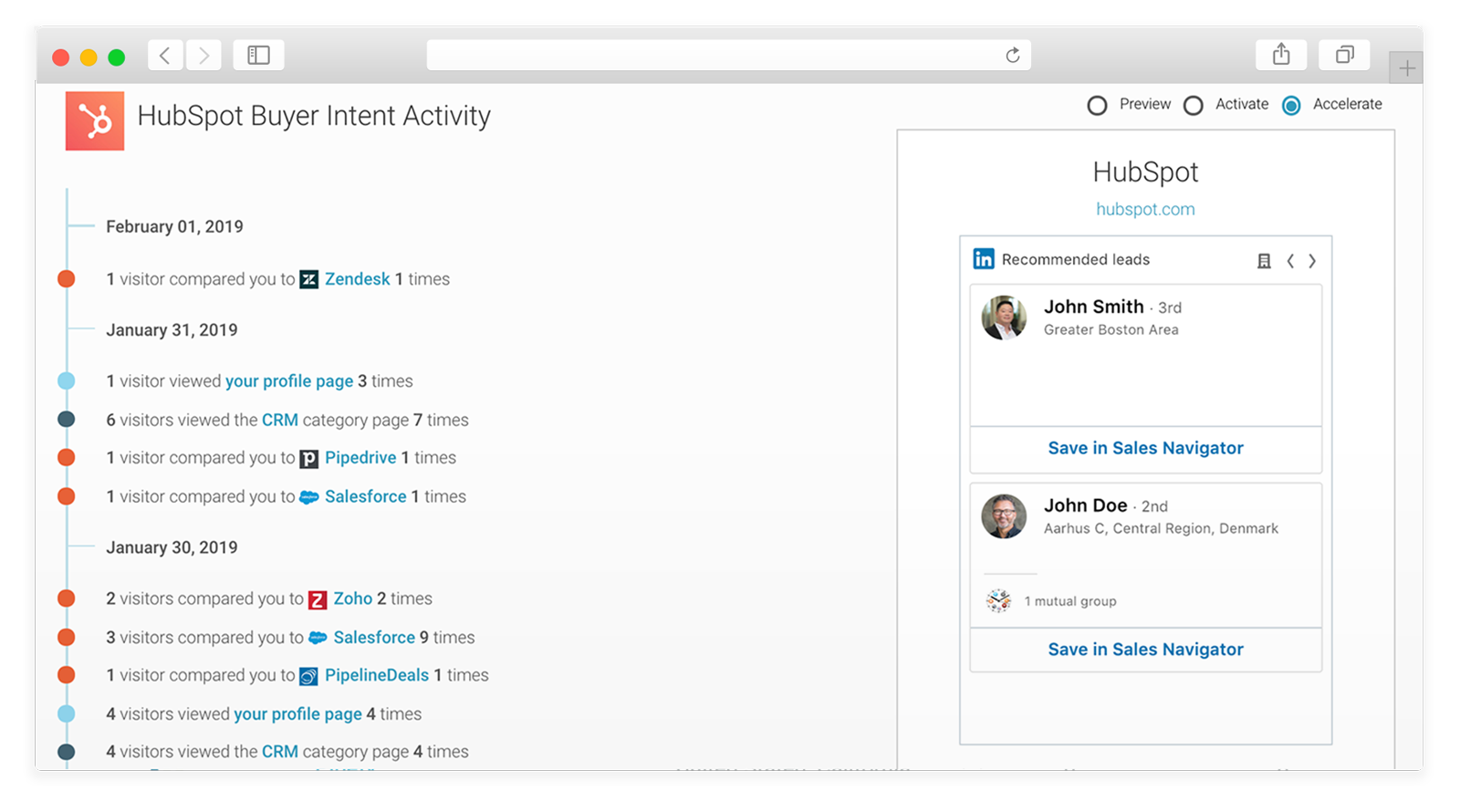The height and width of the screenshot is (812, 1460).
Task: Click the Zoho logo icon
Action: click(318, 599)
